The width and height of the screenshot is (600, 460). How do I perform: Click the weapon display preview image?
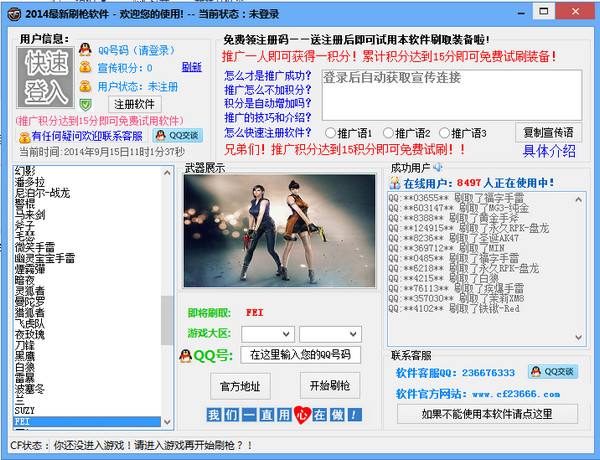(x=280, y=231)
